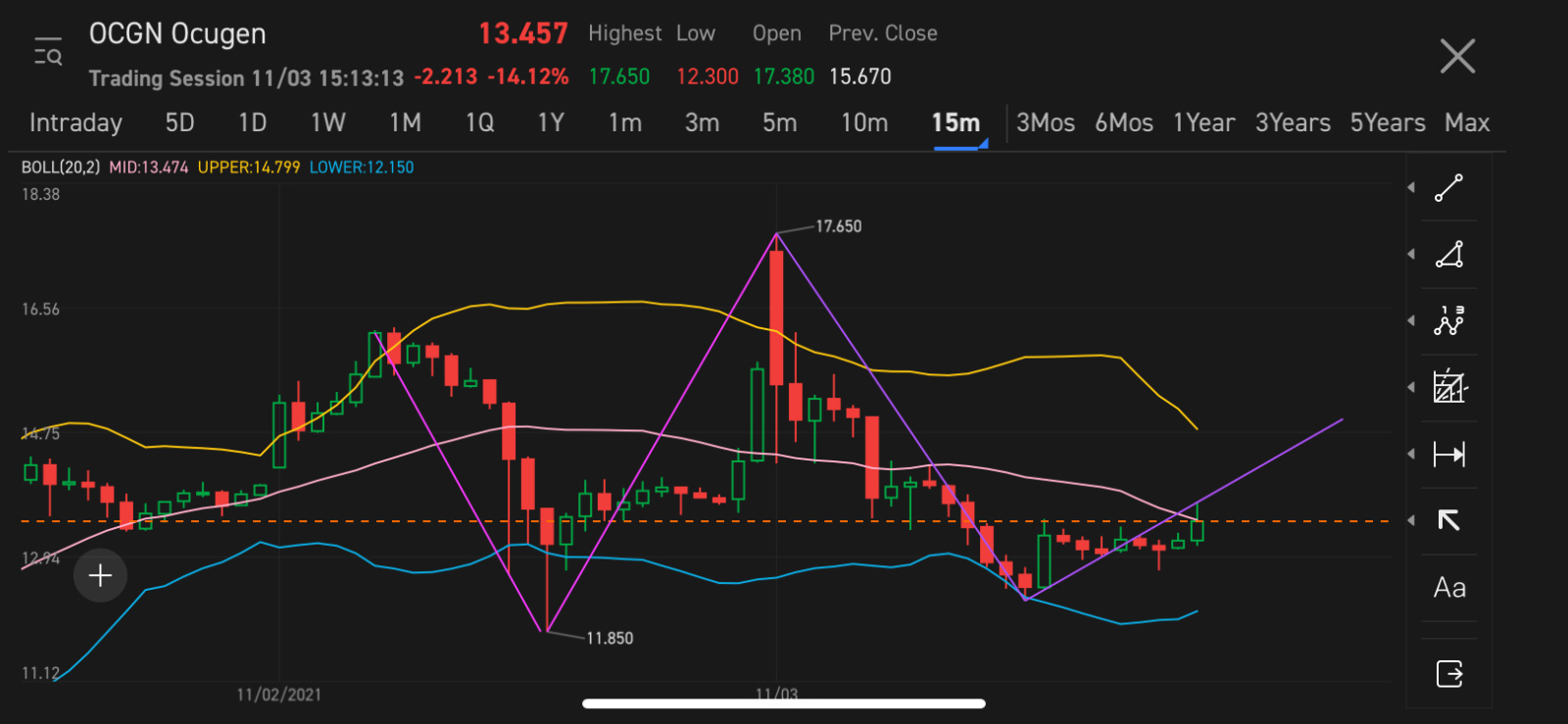Viewport: 1568px width, 724px height.
Task: Tap the UPPER:14.799 indicator value
Action: (x=249, y=168)
